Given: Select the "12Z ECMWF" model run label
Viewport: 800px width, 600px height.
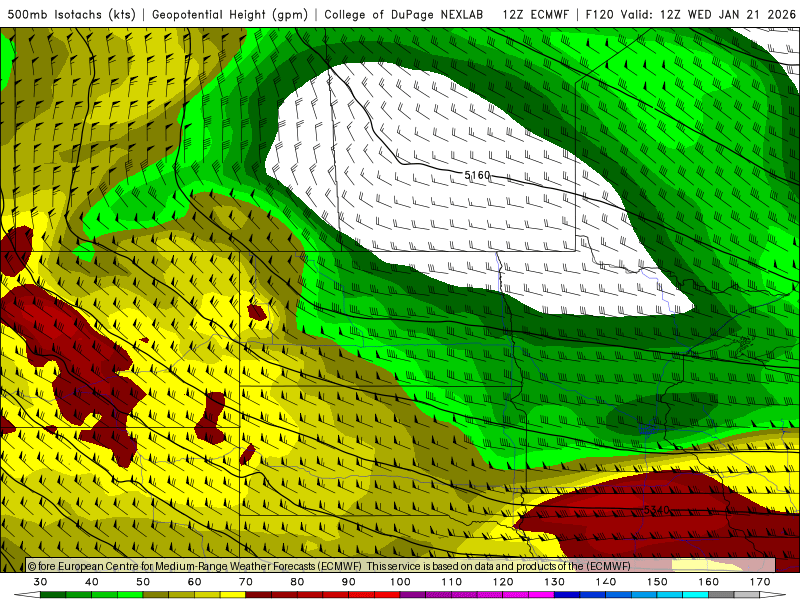Looking at the screenshot, I should pyautogui.click(x=536, y=14).
